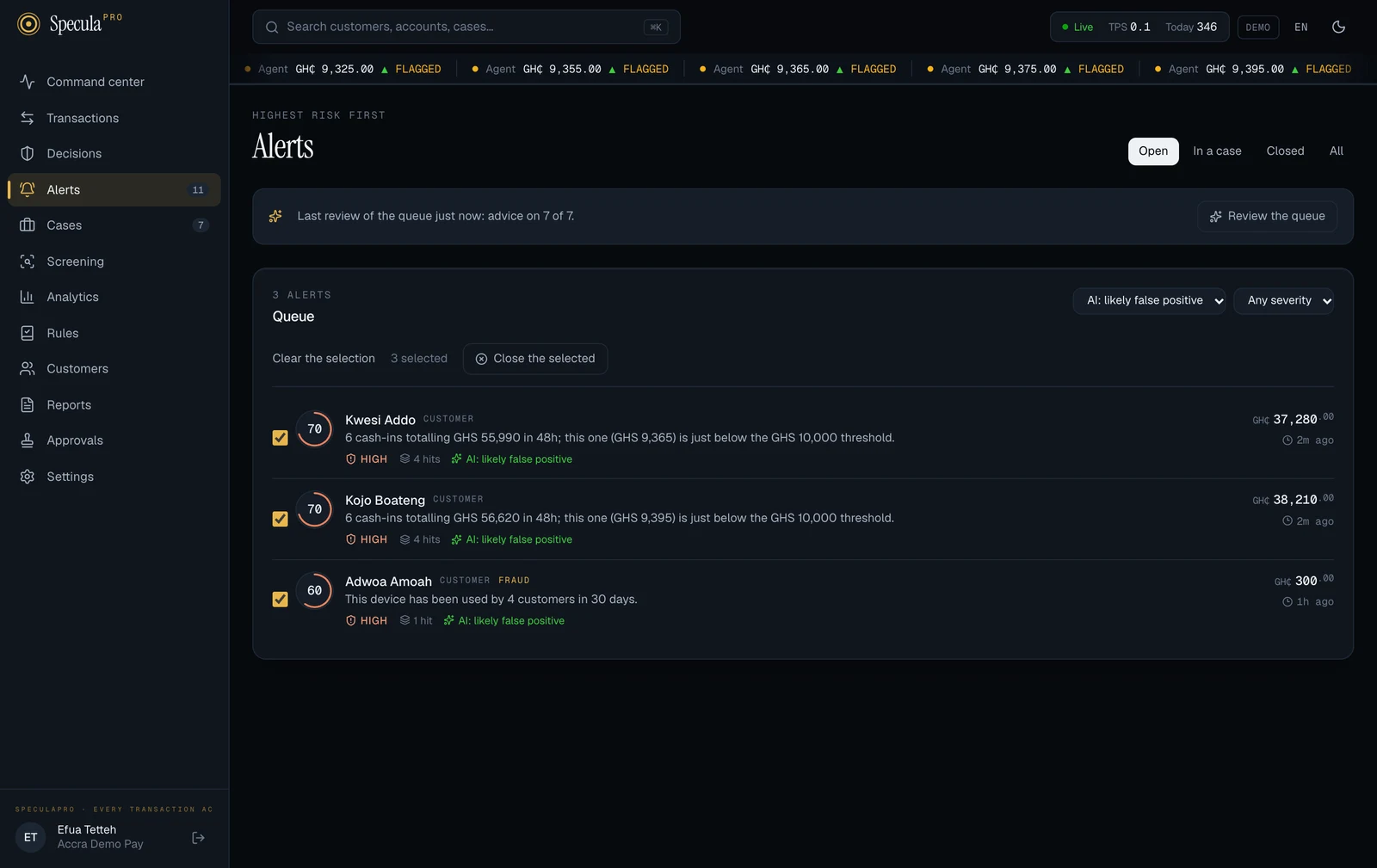
Task: Open the Kojo Boateng alert name
Action: 385,500
